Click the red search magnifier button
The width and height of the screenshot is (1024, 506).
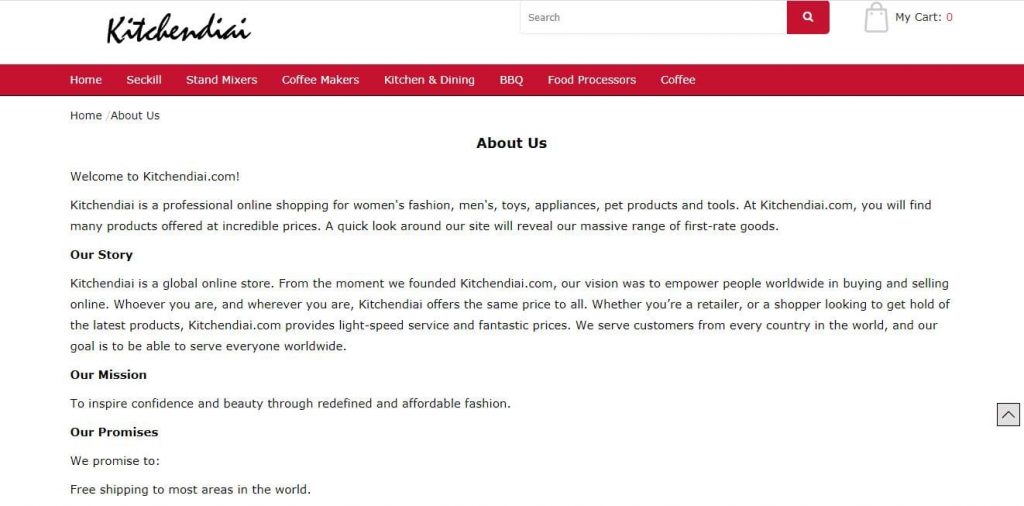(808, 17)
